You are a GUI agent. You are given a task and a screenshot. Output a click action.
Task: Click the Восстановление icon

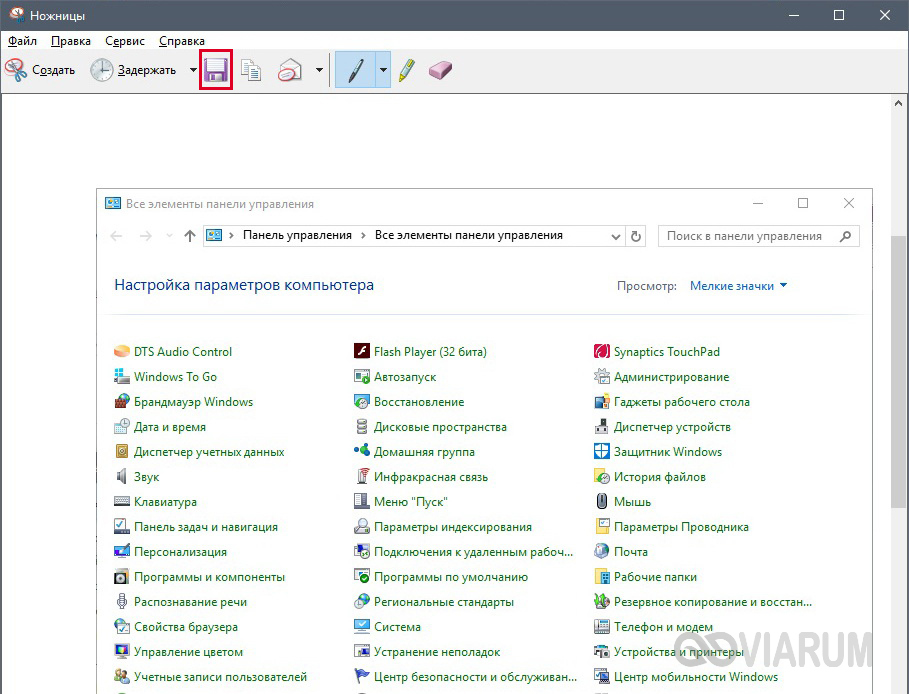click(x=362, y=401)
